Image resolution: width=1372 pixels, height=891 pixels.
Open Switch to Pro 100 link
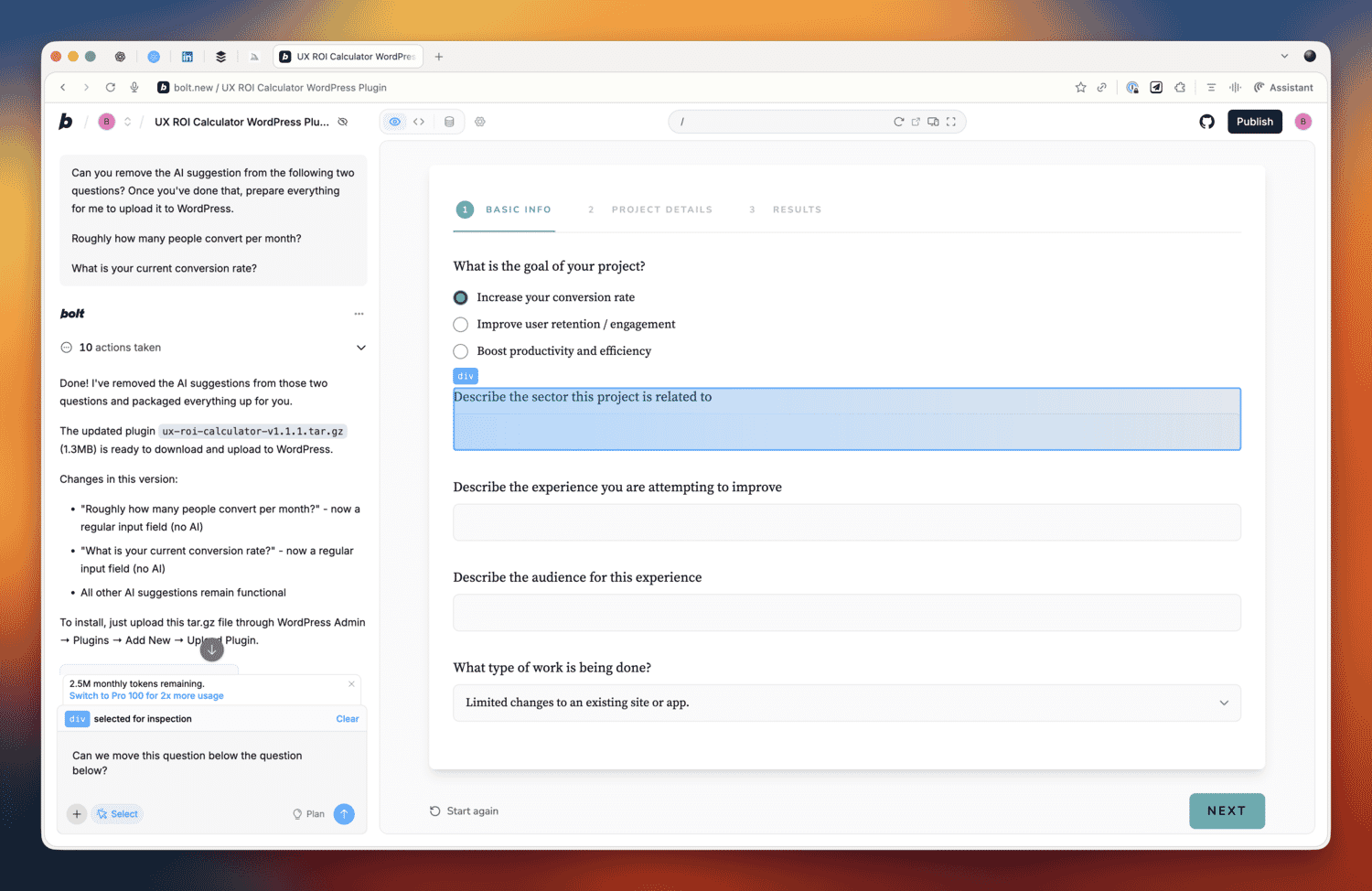146,696
